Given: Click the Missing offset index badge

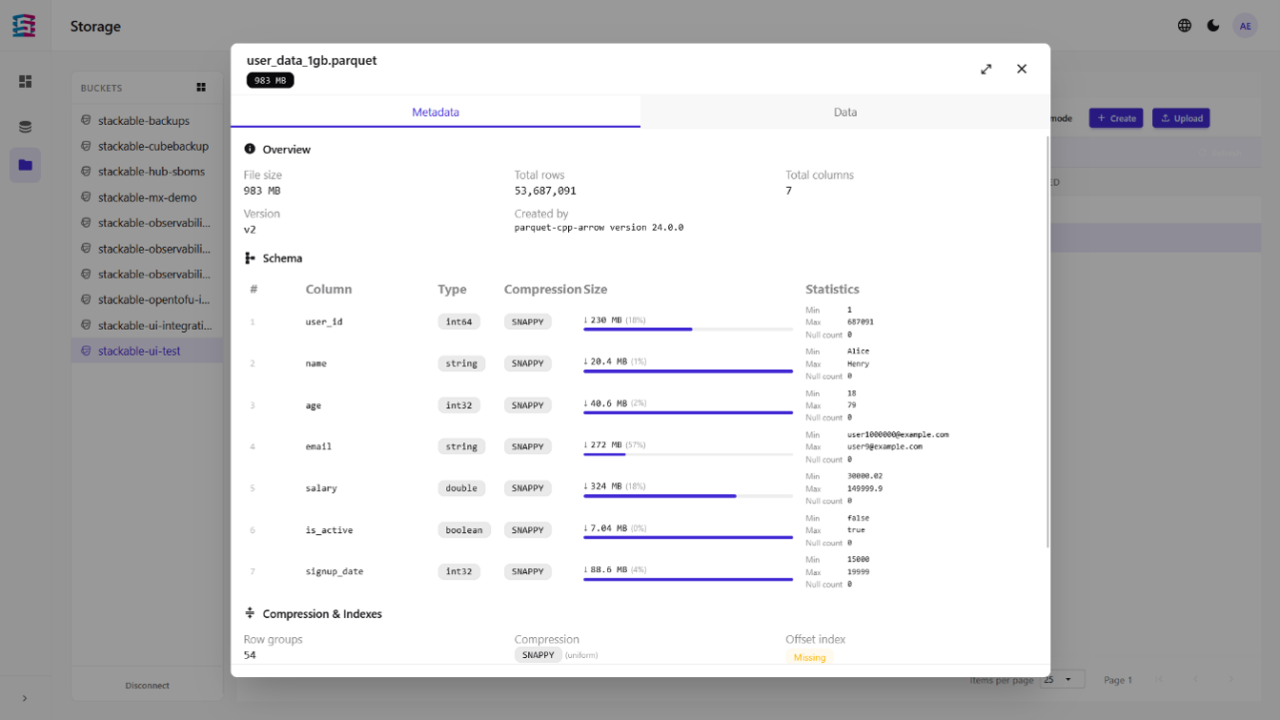Looking at the screenshot, I should click(809, 658).
